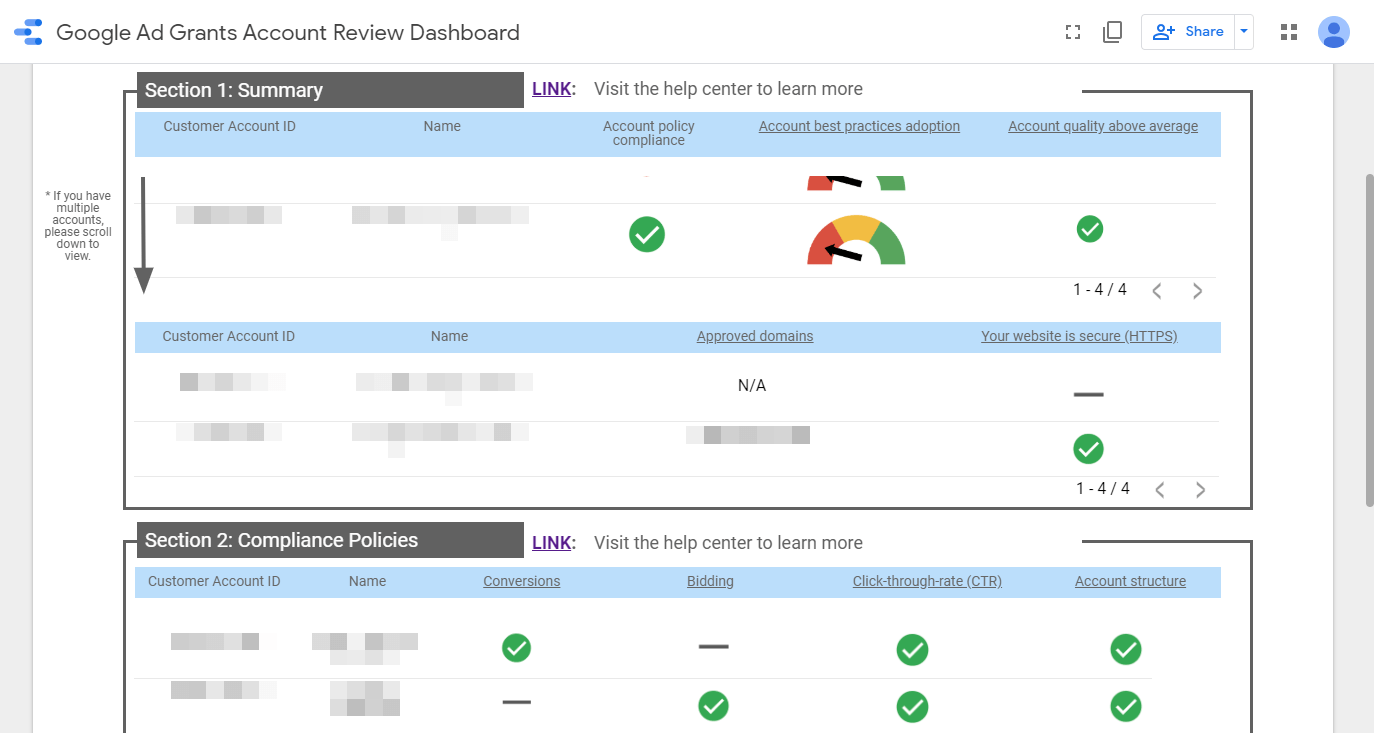The image size is (1374, 733).
Task: Open the Click-through-rate (CTR) header link
Action: coord(927,581)
